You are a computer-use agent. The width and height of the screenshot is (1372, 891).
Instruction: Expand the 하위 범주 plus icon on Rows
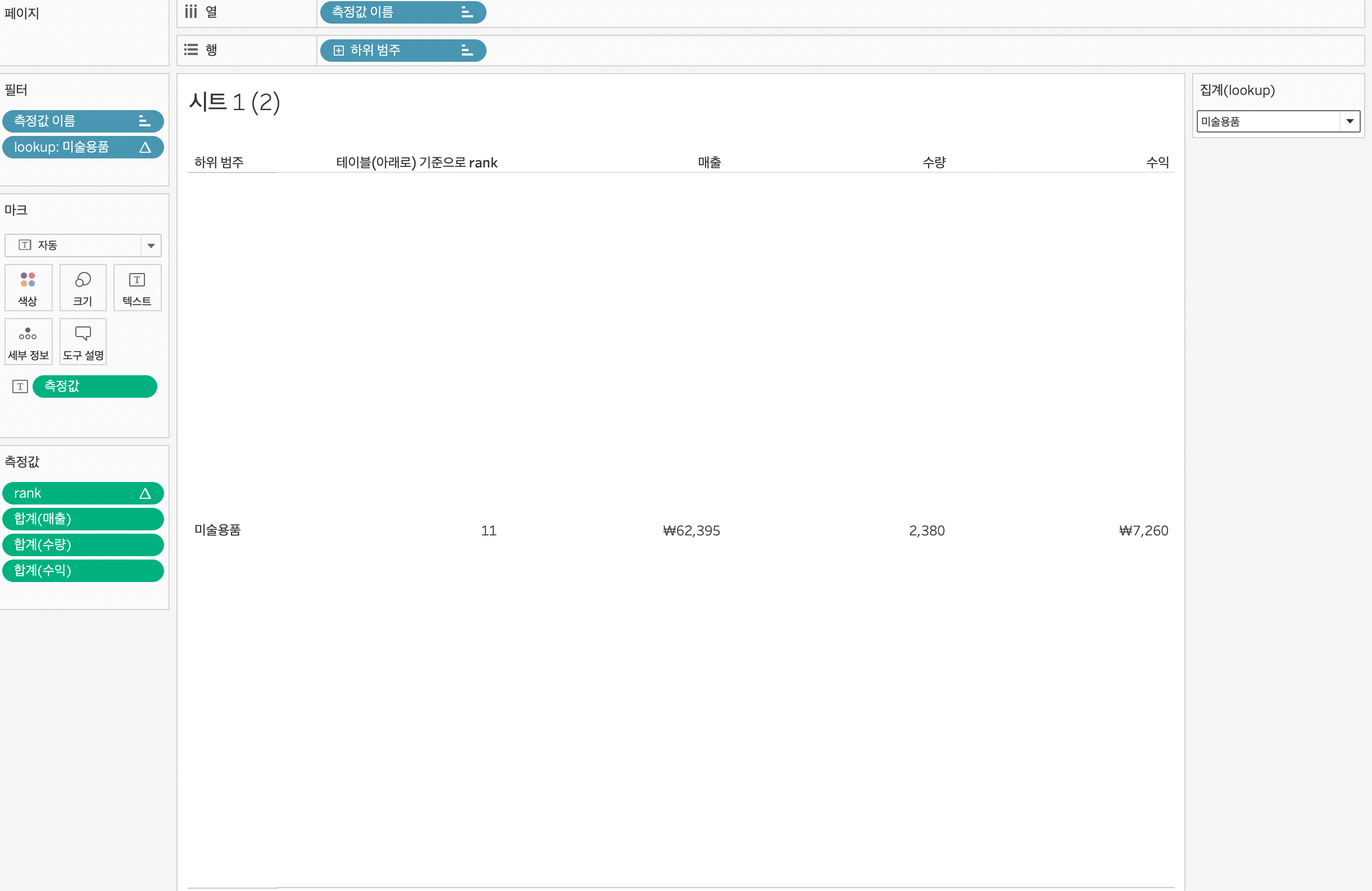(x=338, y=50)
